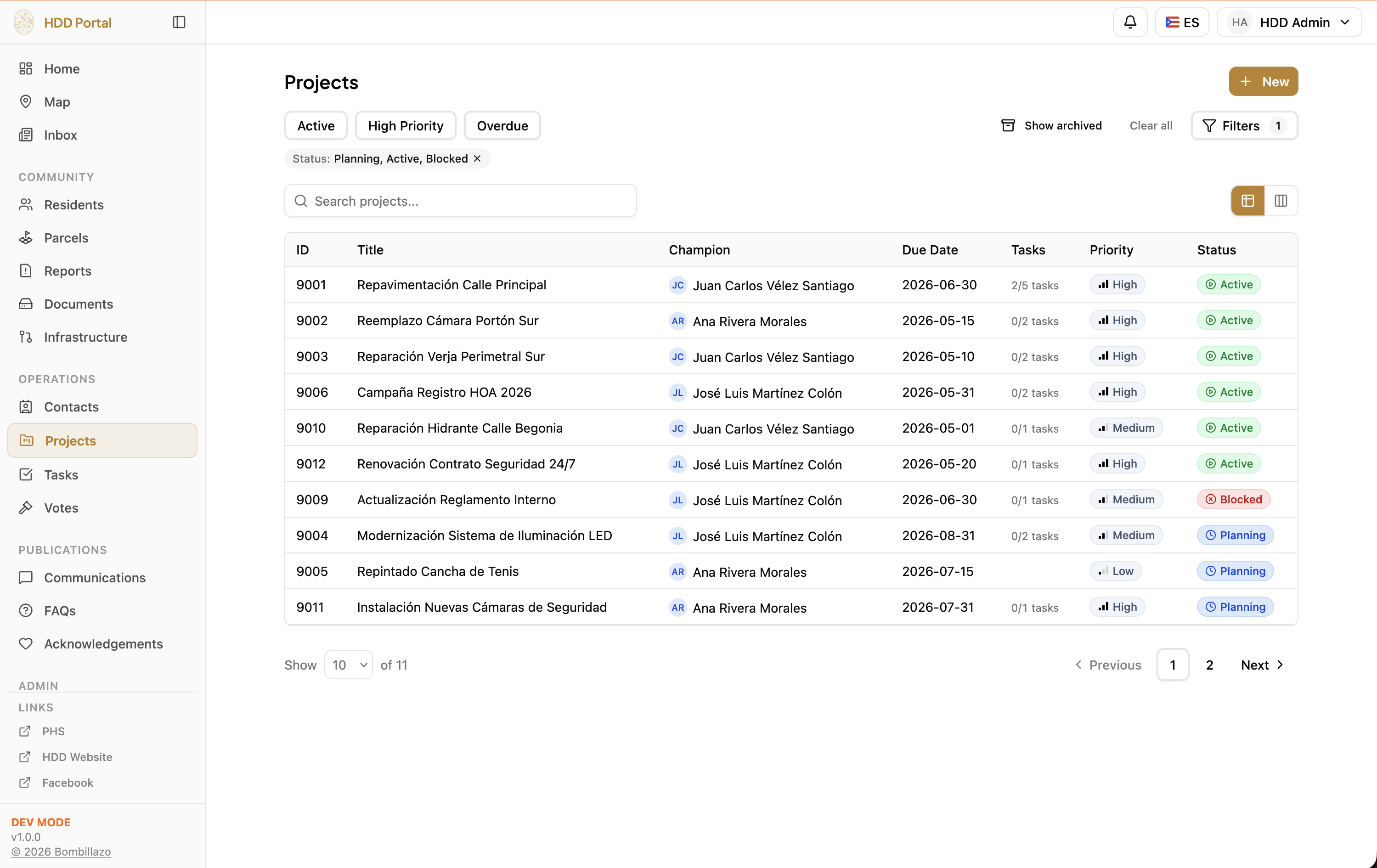The height and width of the screenshot is (868, 1377).
Task: Click Clear all filters
Action: [x=1151, y=126]
